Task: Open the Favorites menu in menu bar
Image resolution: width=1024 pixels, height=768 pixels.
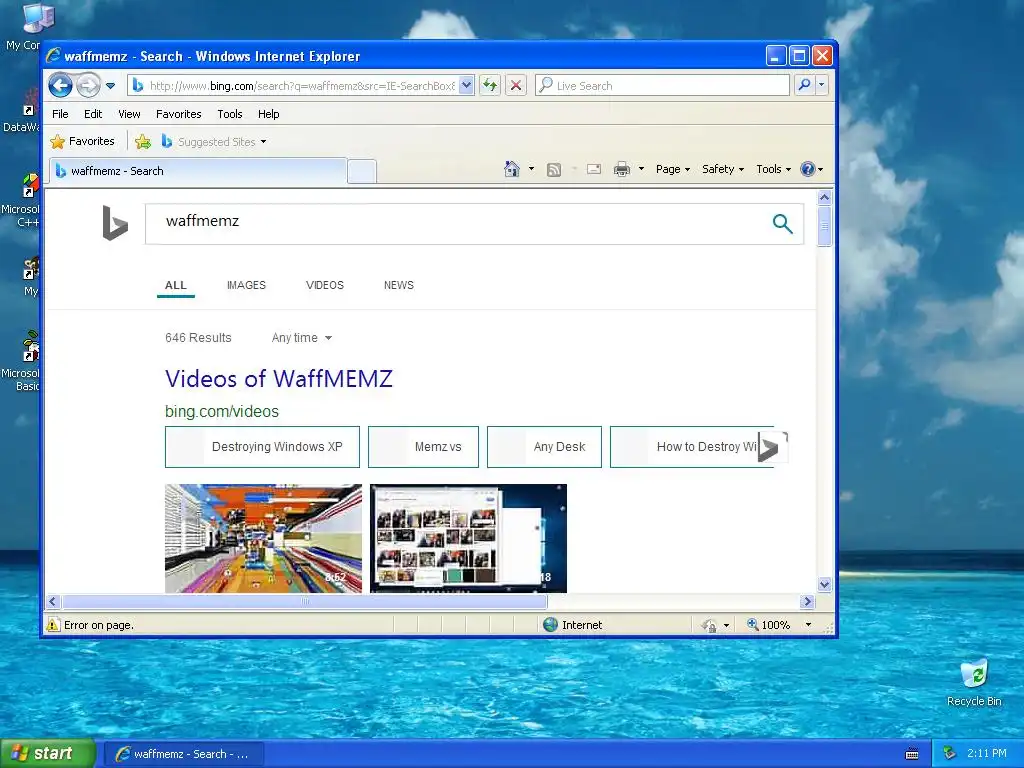Action: [178, 114]
